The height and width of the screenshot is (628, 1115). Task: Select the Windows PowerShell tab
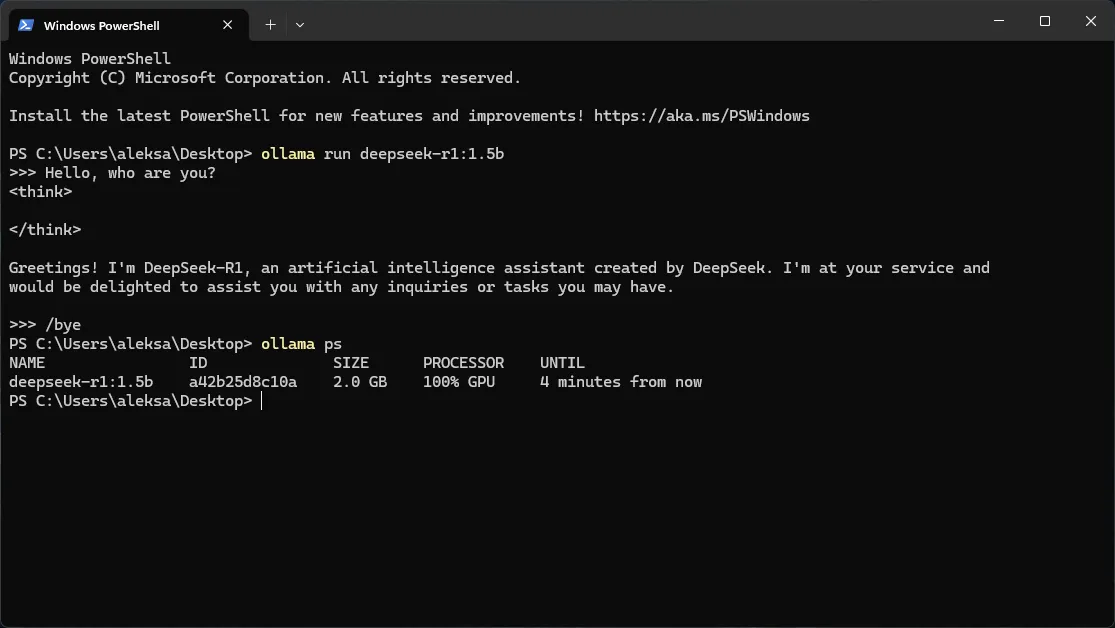[x=120, y=25]
